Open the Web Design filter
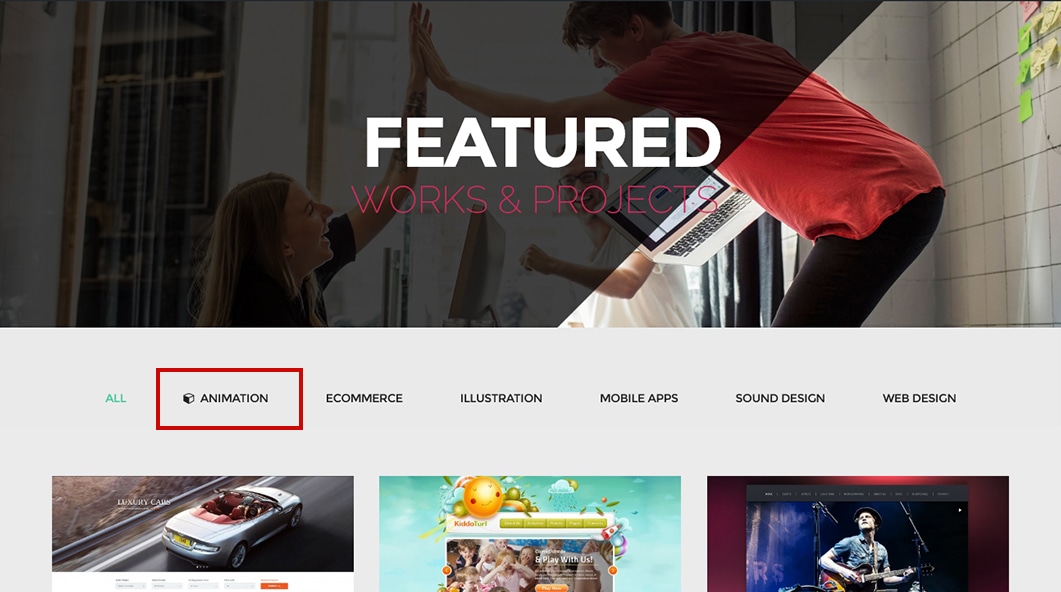The width and height of the screenshot is (1061, 592). (919, 399)
